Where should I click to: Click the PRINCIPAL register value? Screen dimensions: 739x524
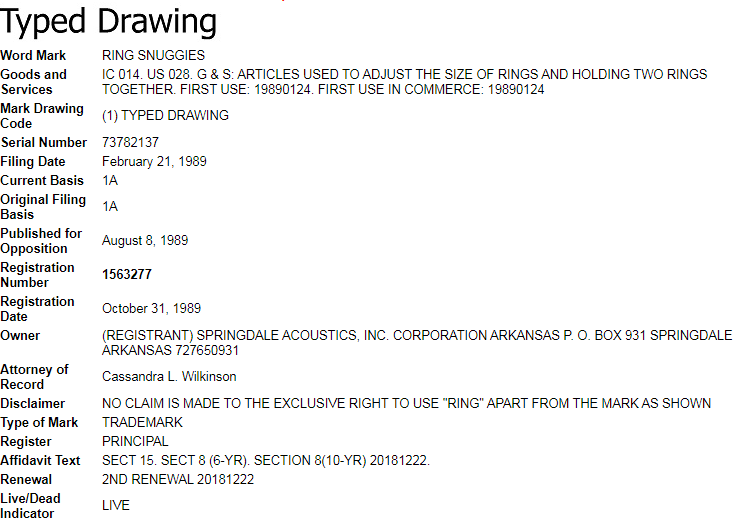click(x=135, y=442)
